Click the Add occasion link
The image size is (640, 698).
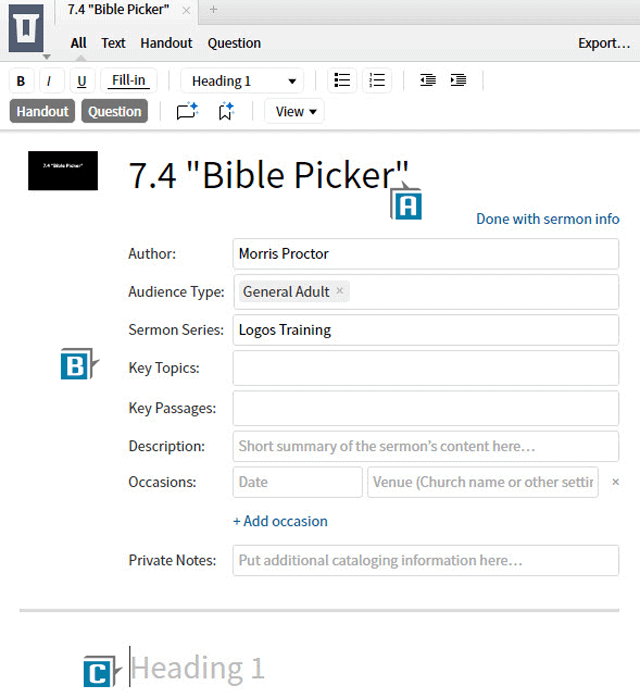click(x=280, y=521)
